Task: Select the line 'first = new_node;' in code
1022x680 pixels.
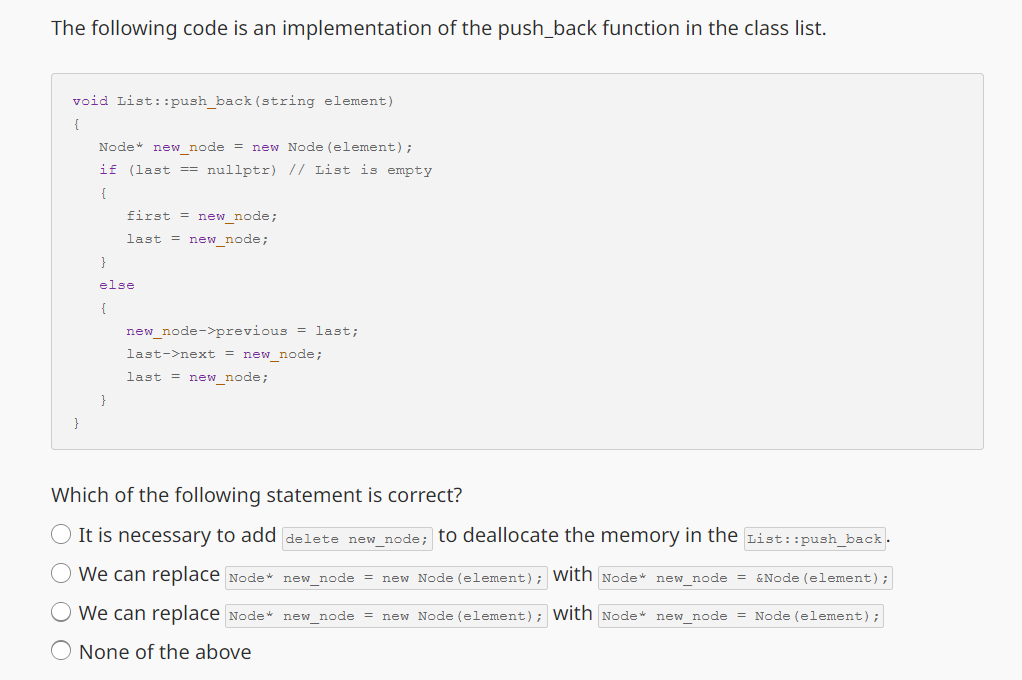Action: (x=202, y=215)
